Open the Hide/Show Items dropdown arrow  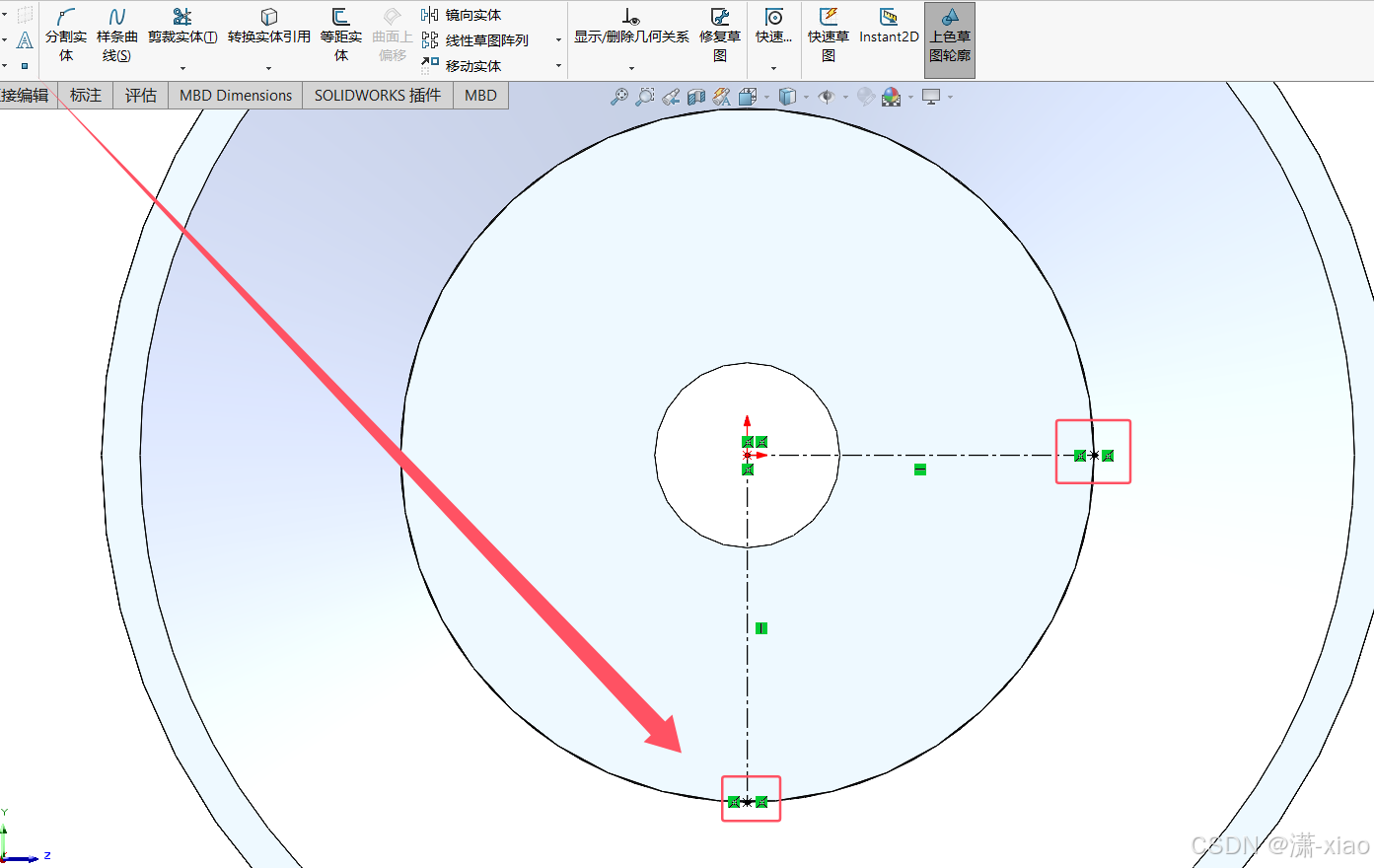(845, 97)
